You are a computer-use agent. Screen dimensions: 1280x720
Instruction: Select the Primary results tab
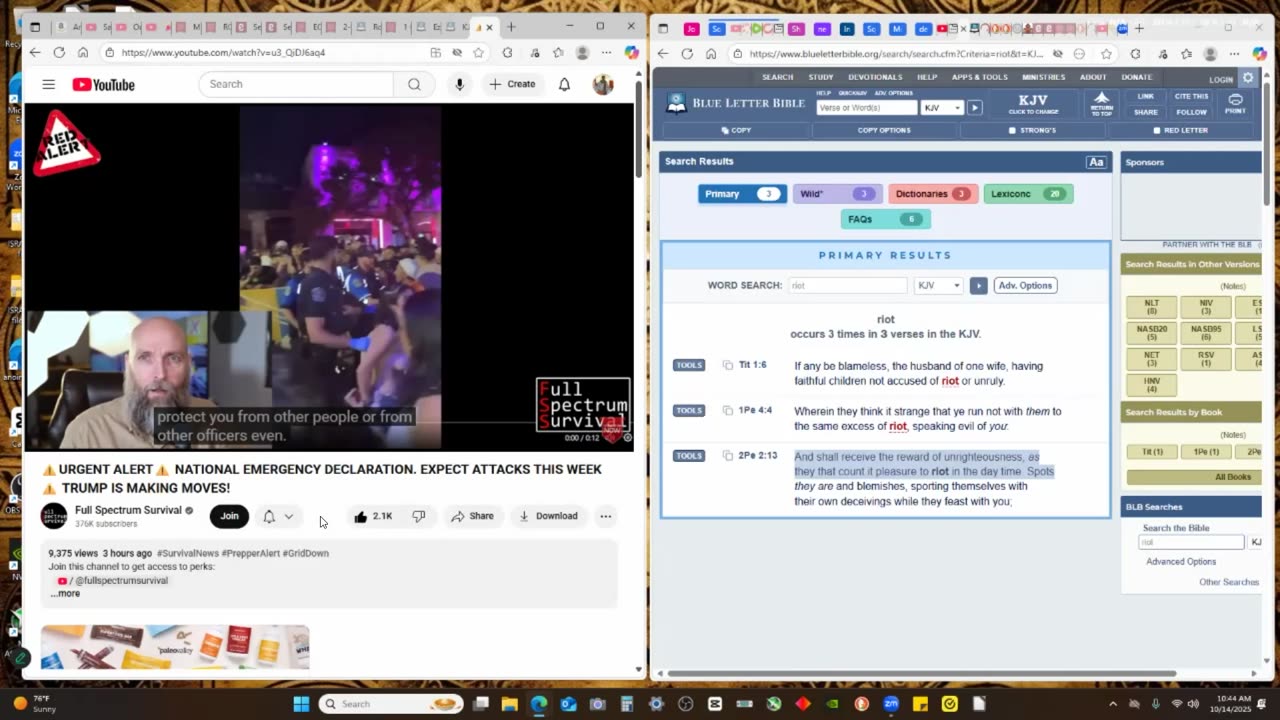click(x=742, y=194)
